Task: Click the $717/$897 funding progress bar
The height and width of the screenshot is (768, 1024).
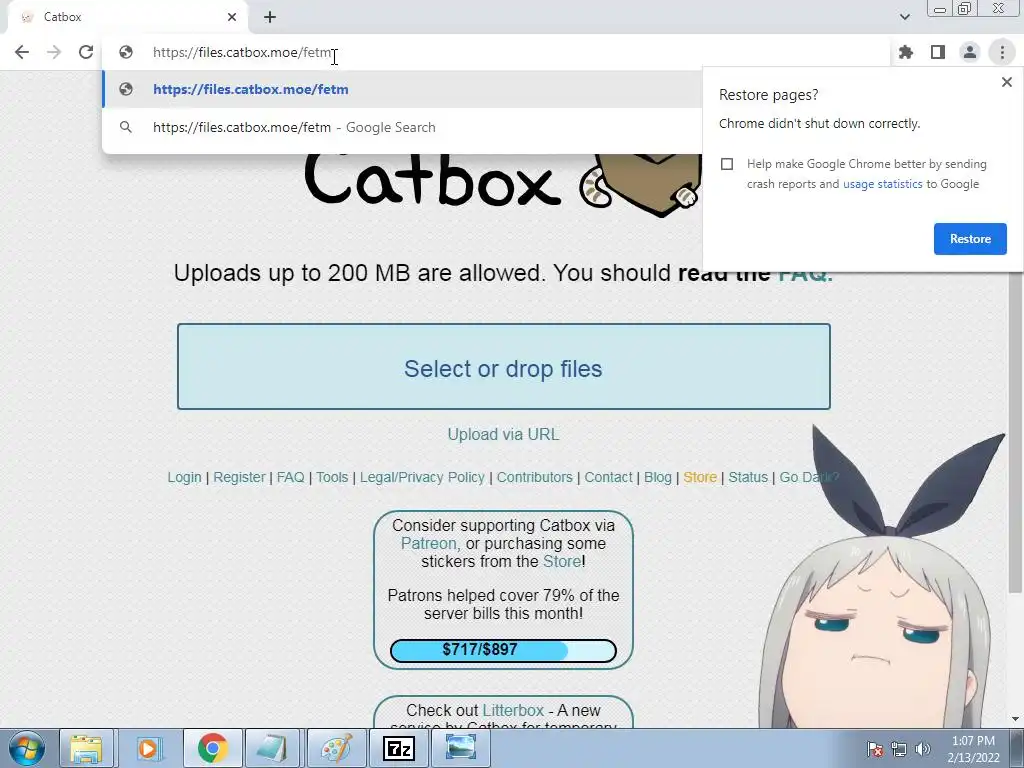Action: click(x=503, y=650)
